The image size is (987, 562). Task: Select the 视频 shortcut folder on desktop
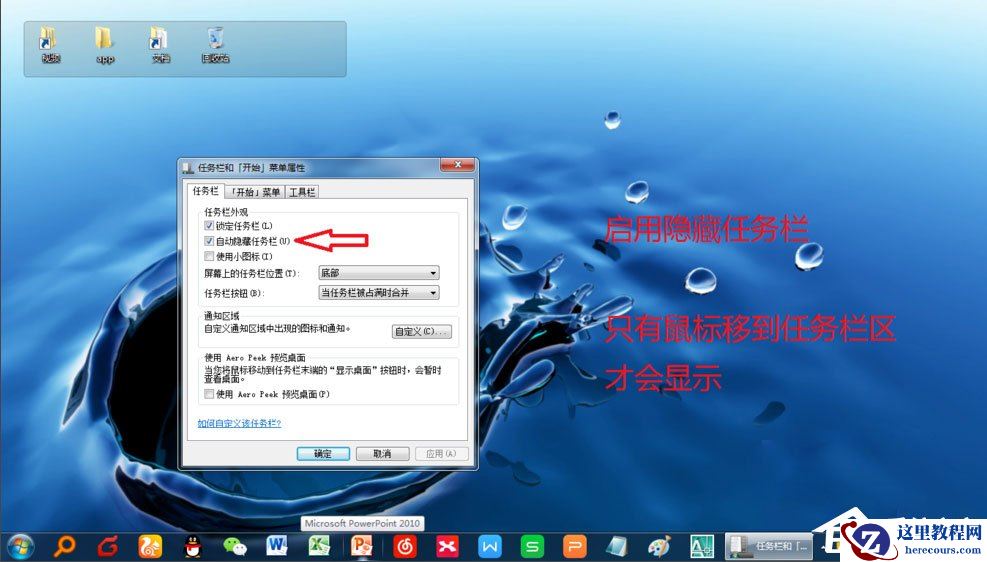coord(50,44)
